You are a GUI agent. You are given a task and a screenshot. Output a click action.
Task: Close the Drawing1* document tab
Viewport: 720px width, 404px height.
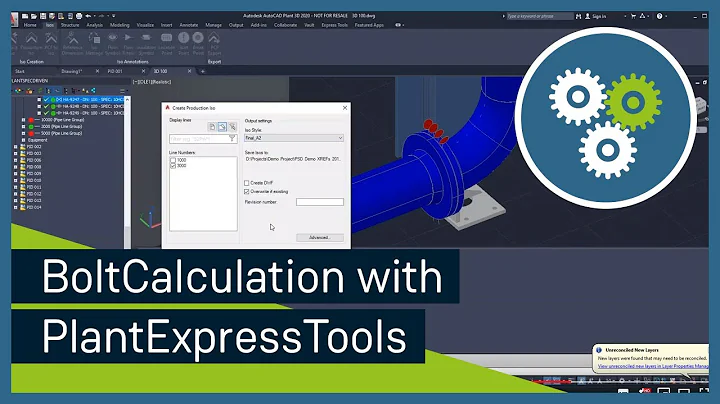click(97, 71)
